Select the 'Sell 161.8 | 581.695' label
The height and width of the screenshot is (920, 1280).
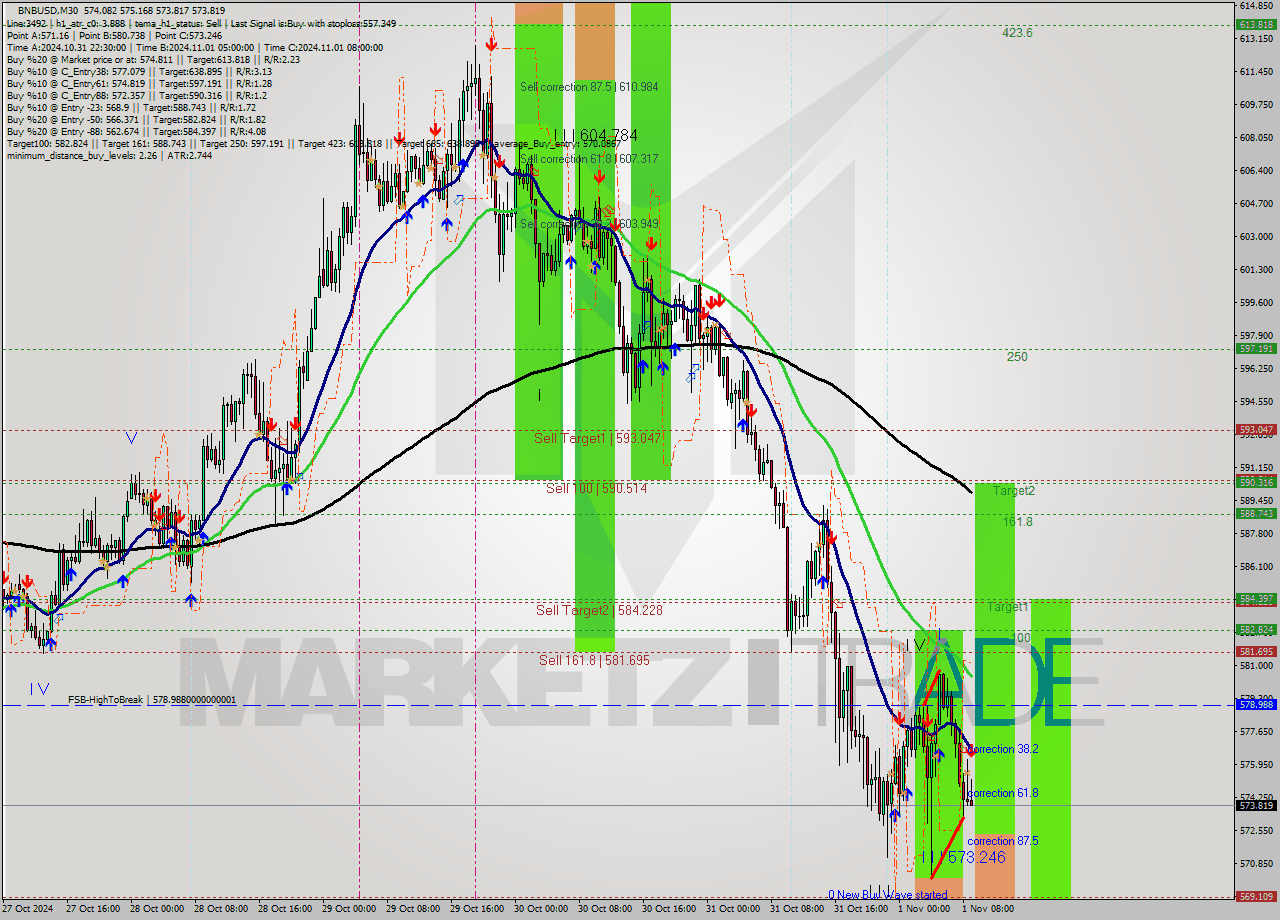pos(595,660)
